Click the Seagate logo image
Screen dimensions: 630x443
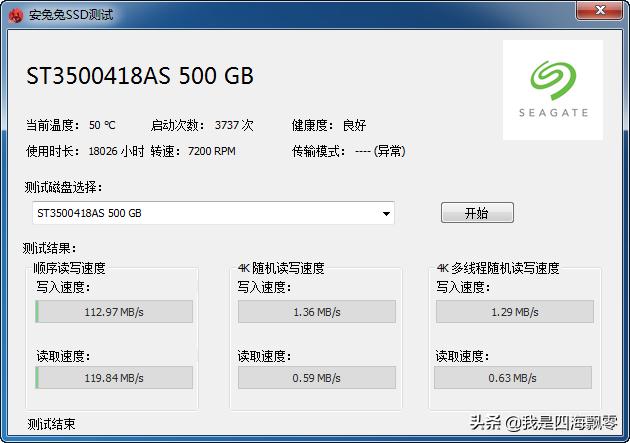point(553,90)
